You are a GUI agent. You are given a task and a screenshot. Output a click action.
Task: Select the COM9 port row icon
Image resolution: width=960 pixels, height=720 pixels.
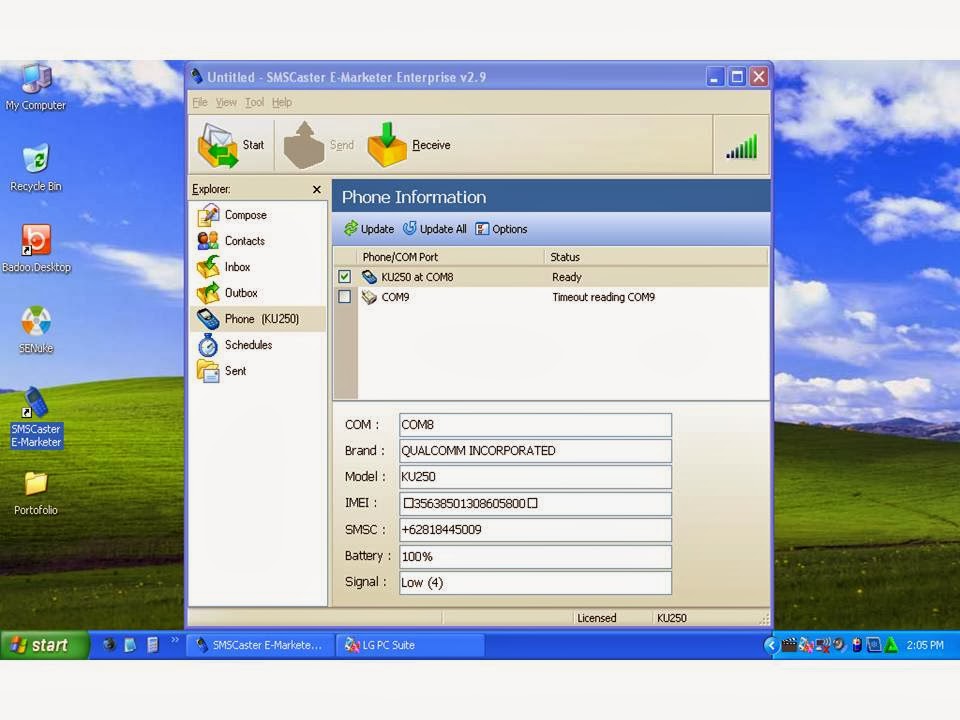tap(369, 297)
